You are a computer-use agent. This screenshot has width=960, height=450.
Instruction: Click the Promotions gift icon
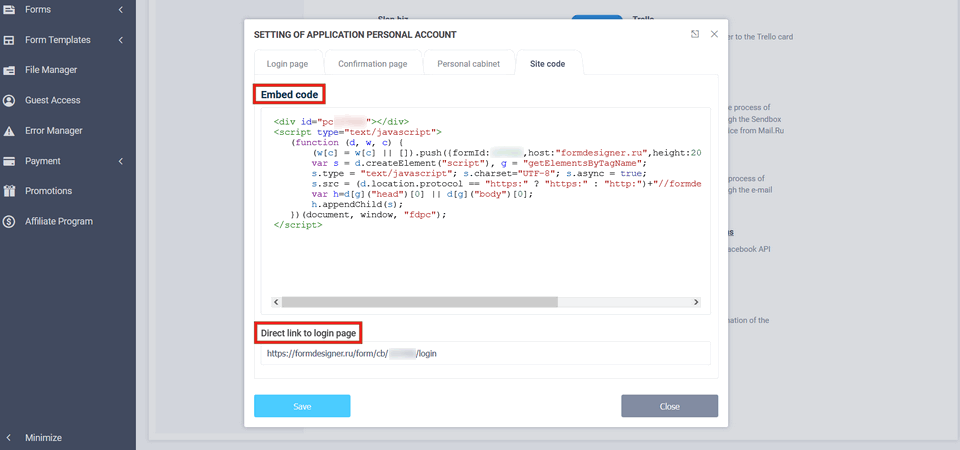(9, 191)
